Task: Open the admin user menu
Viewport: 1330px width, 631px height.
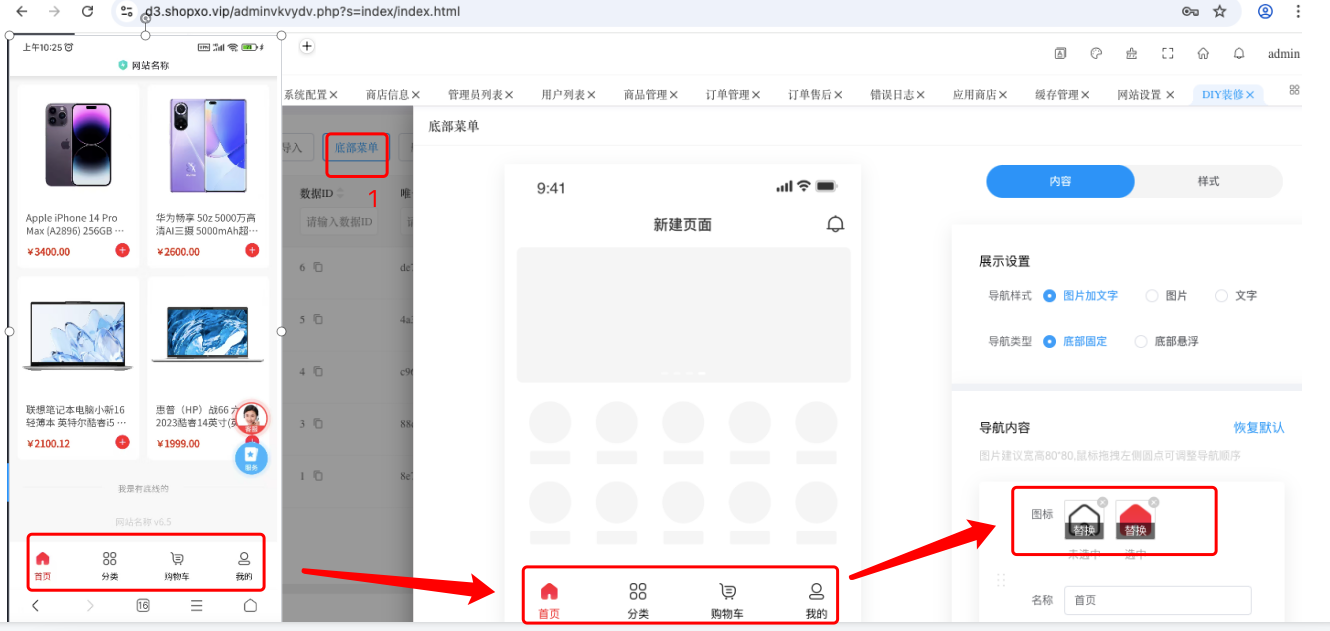Action: coord(1283,54)
